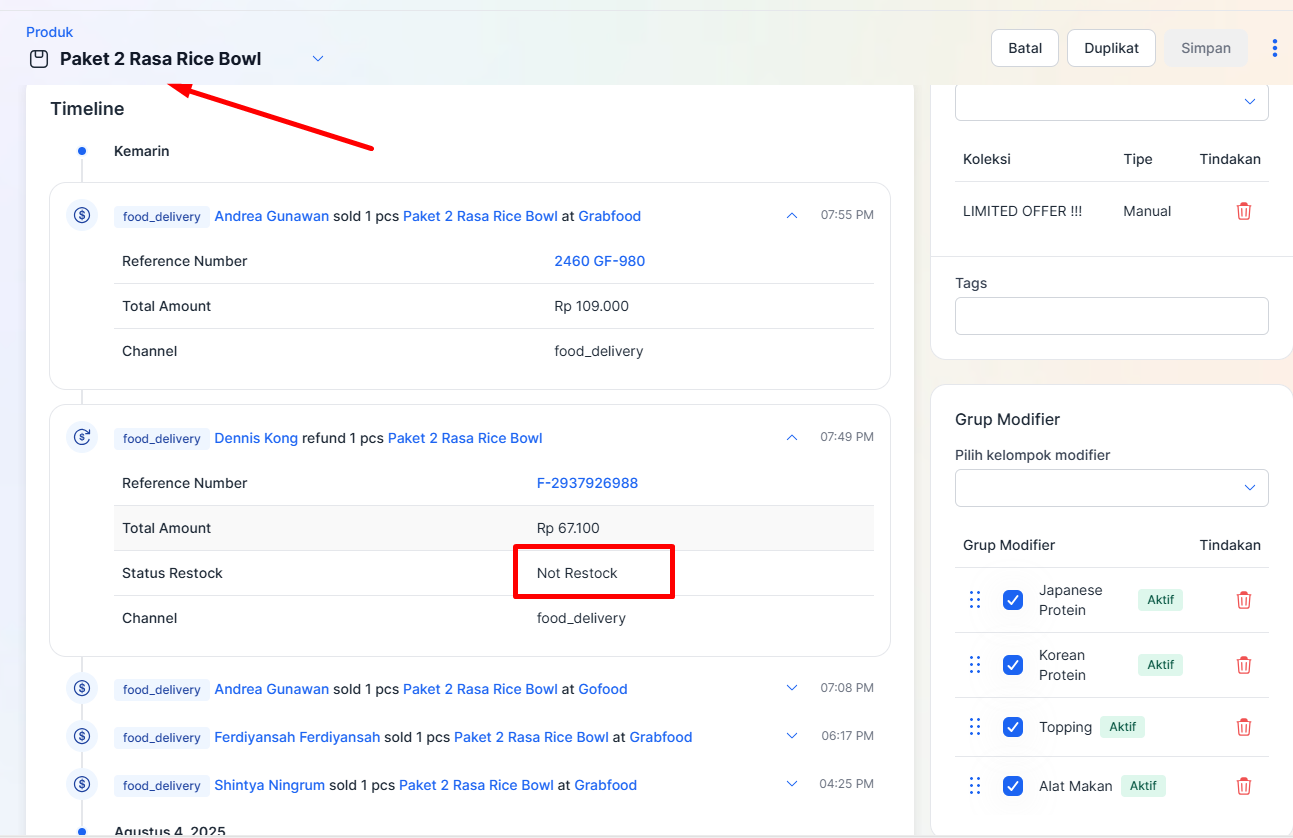Click the Batal button

pyautogui.click(x=1024, y=48)
